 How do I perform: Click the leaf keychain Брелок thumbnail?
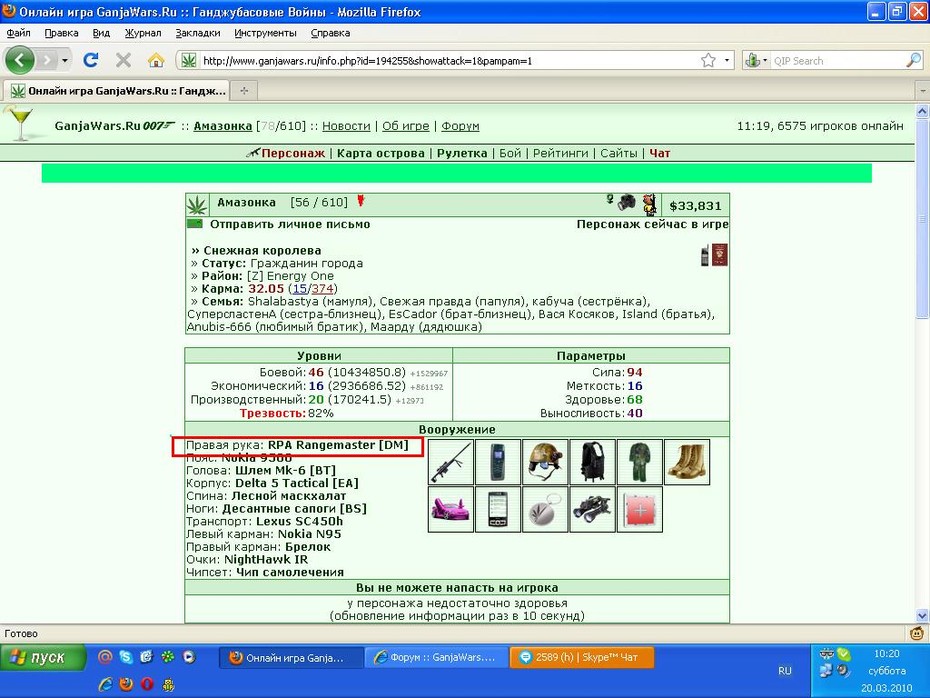click(545, 509)
